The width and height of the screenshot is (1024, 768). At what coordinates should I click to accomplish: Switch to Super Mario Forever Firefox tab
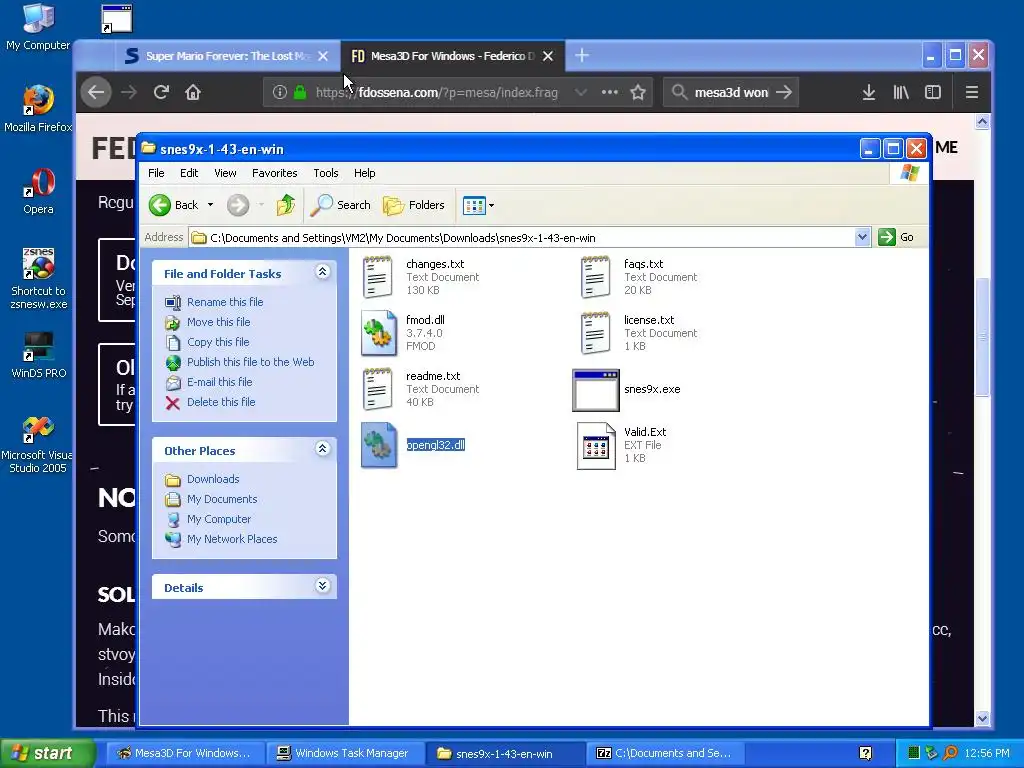227,56
